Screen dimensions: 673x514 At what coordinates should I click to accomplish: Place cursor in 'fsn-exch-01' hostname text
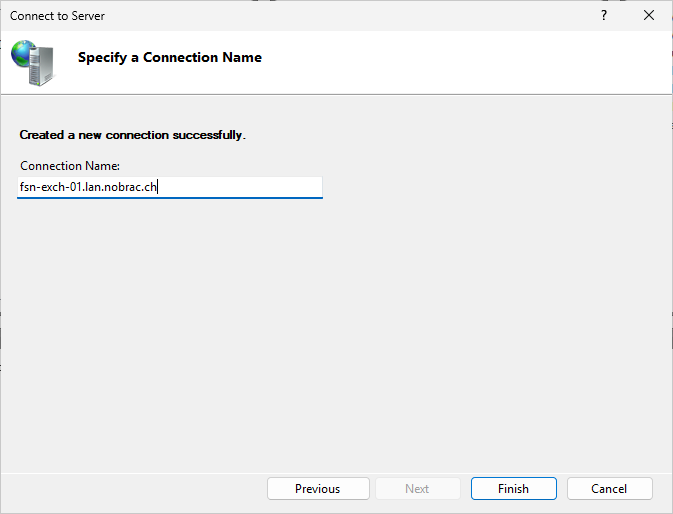coord(50,187)
